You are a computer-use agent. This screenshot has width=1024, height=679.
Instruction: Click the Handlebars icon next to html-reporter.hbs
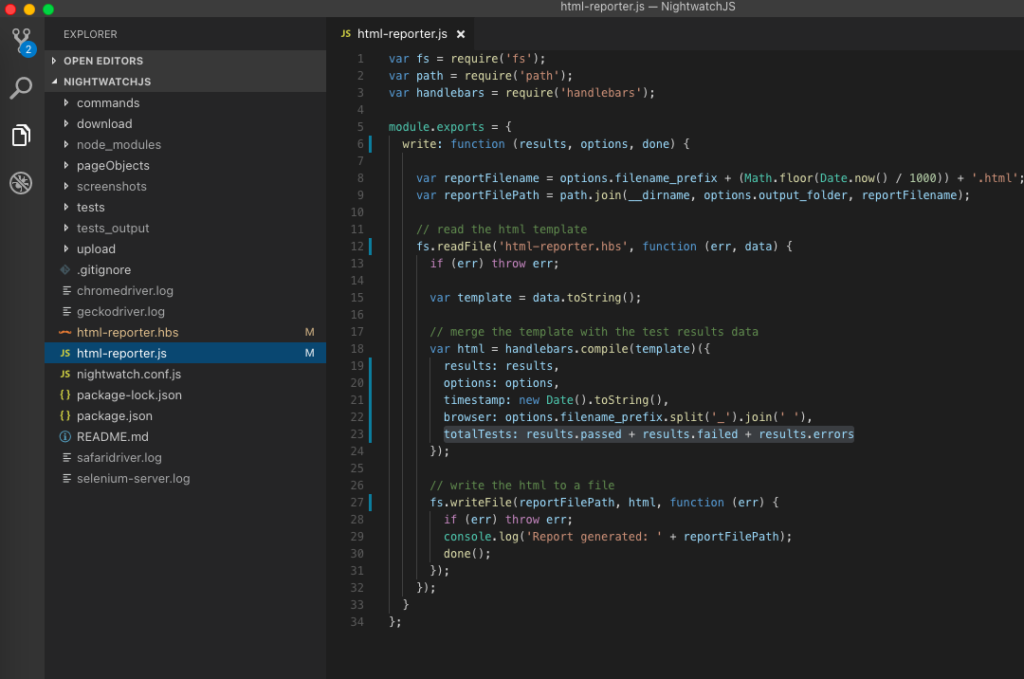tap(64, 332)
